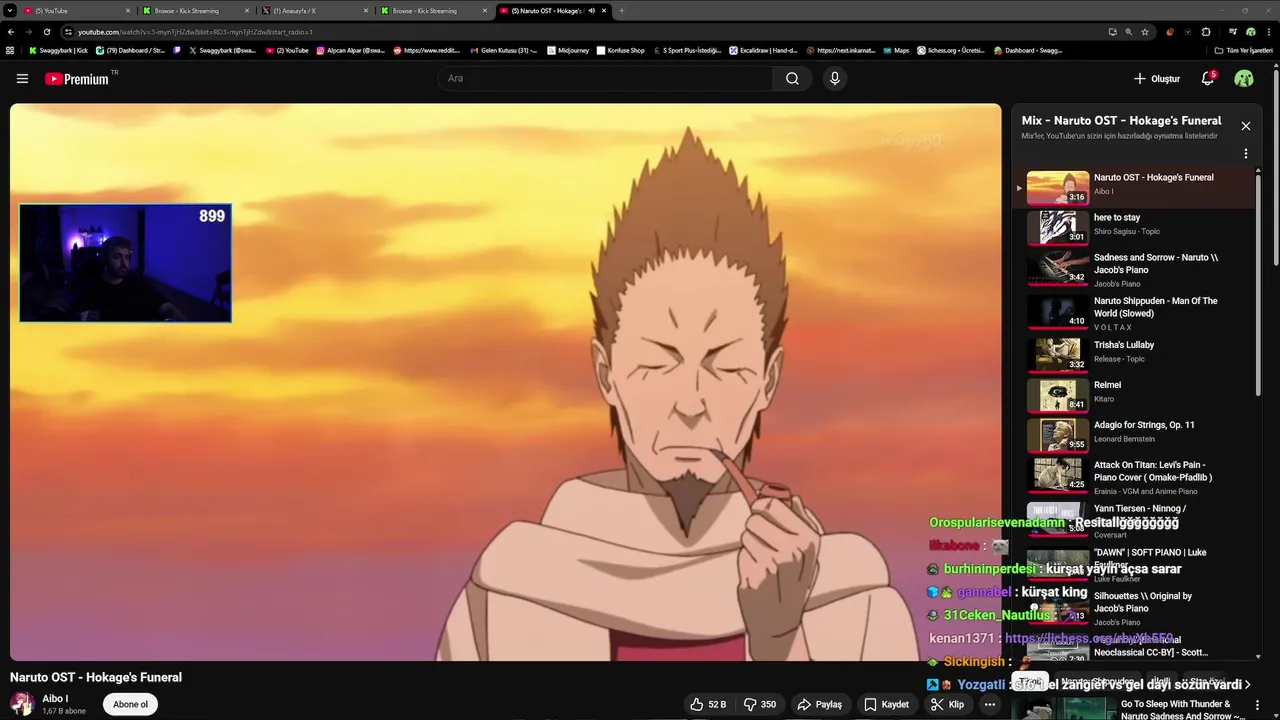Open Aibo I channel avatar
Screen dimensions: 1280x720
tap(22, 704)
